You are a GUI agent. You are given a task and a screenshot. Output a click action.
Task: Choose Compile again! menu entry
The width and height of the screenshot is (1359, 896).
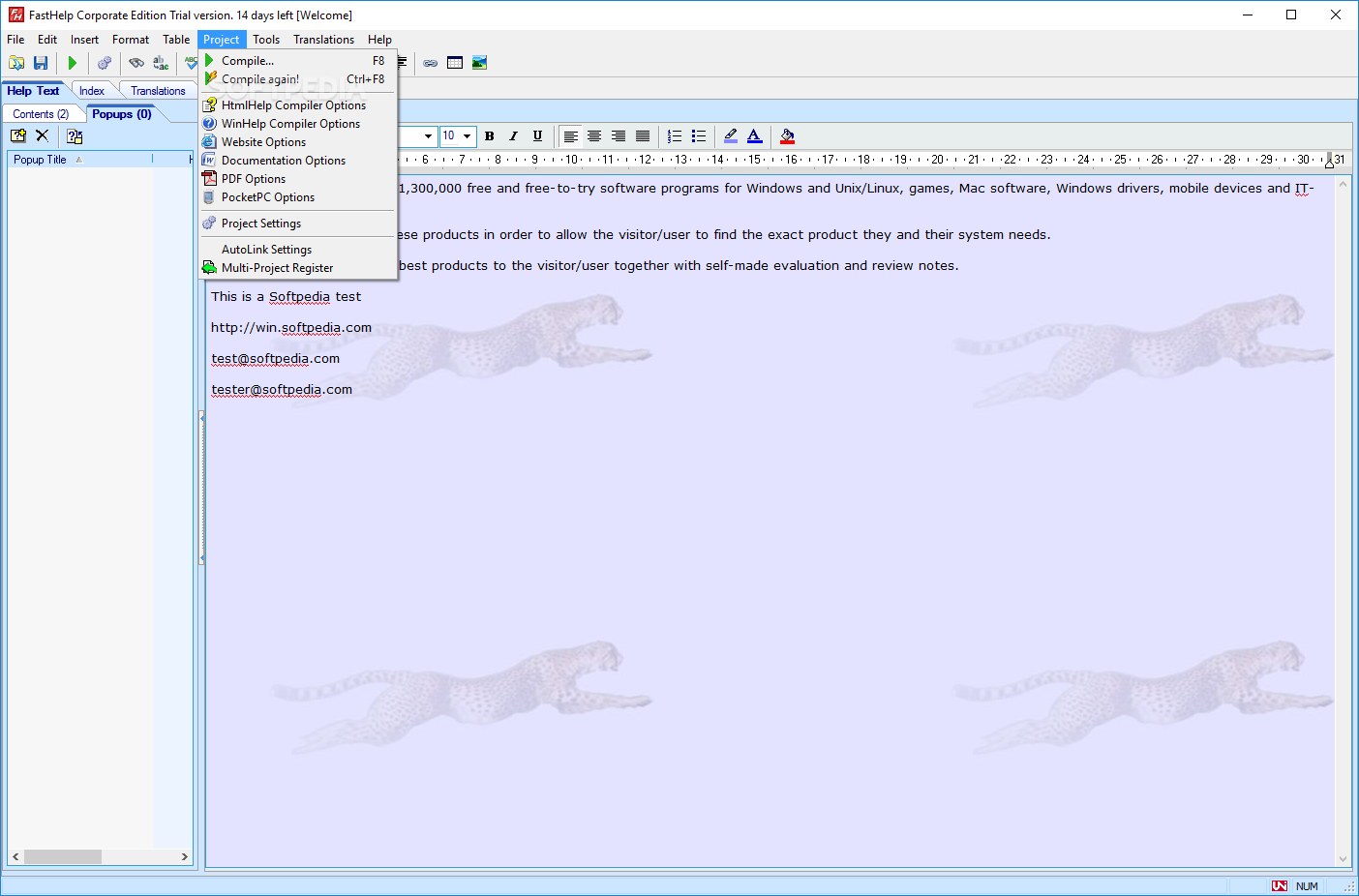pos(298,79)
